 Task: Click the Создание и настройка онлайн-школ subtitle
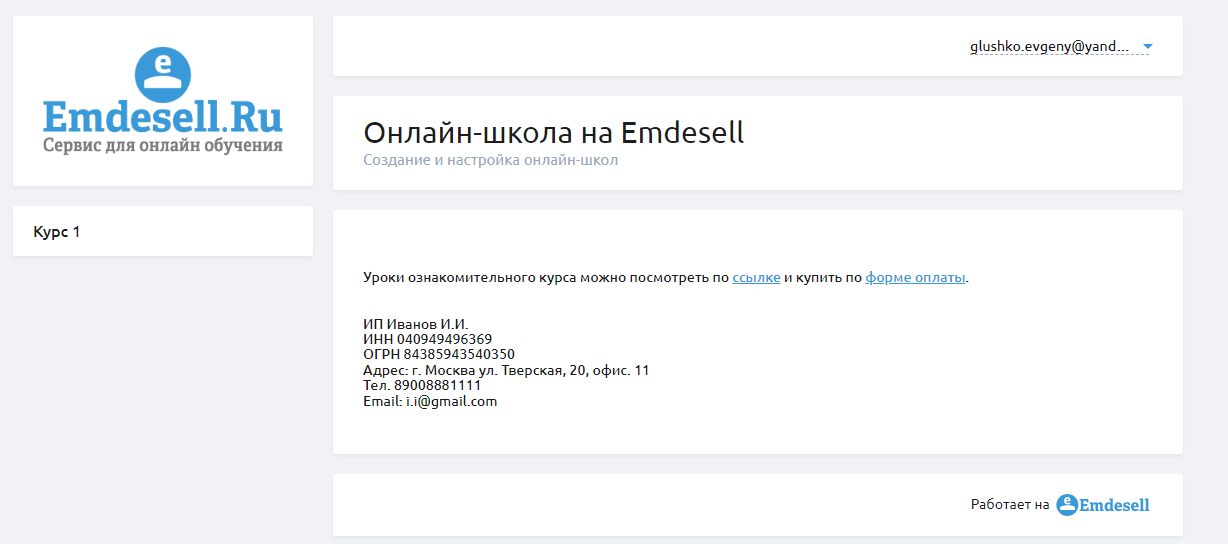coord(490,160)
